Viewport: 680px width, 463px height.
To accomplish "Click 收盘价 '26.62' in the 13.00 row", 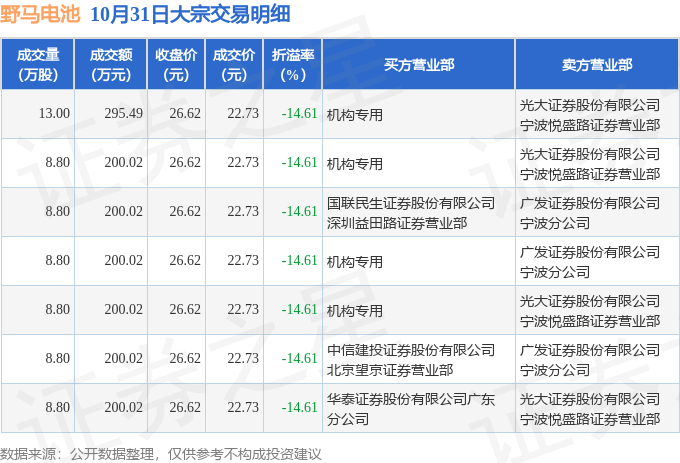I will [185, 114].
